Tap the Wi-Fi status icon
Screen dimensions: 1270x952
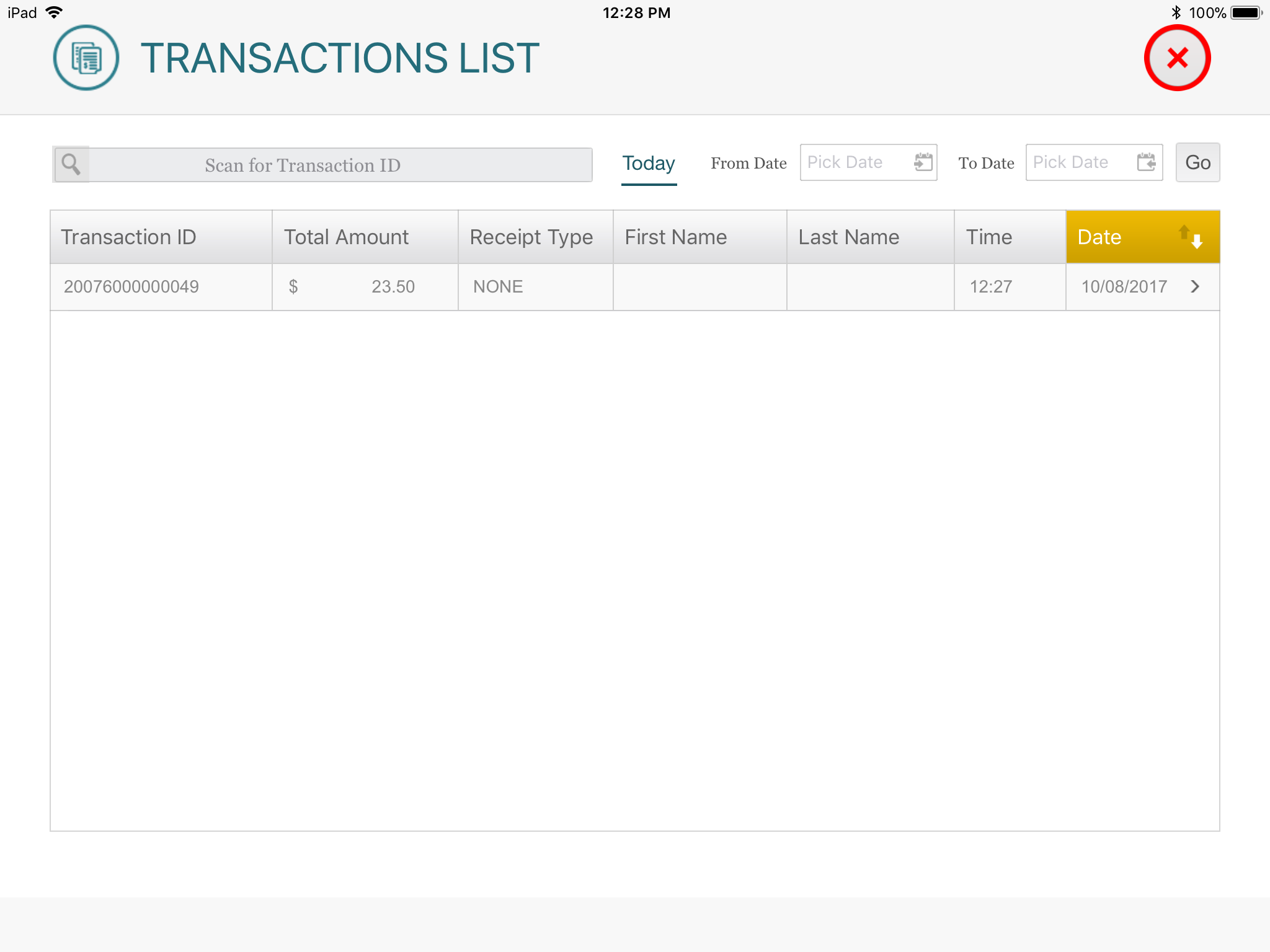55,12
